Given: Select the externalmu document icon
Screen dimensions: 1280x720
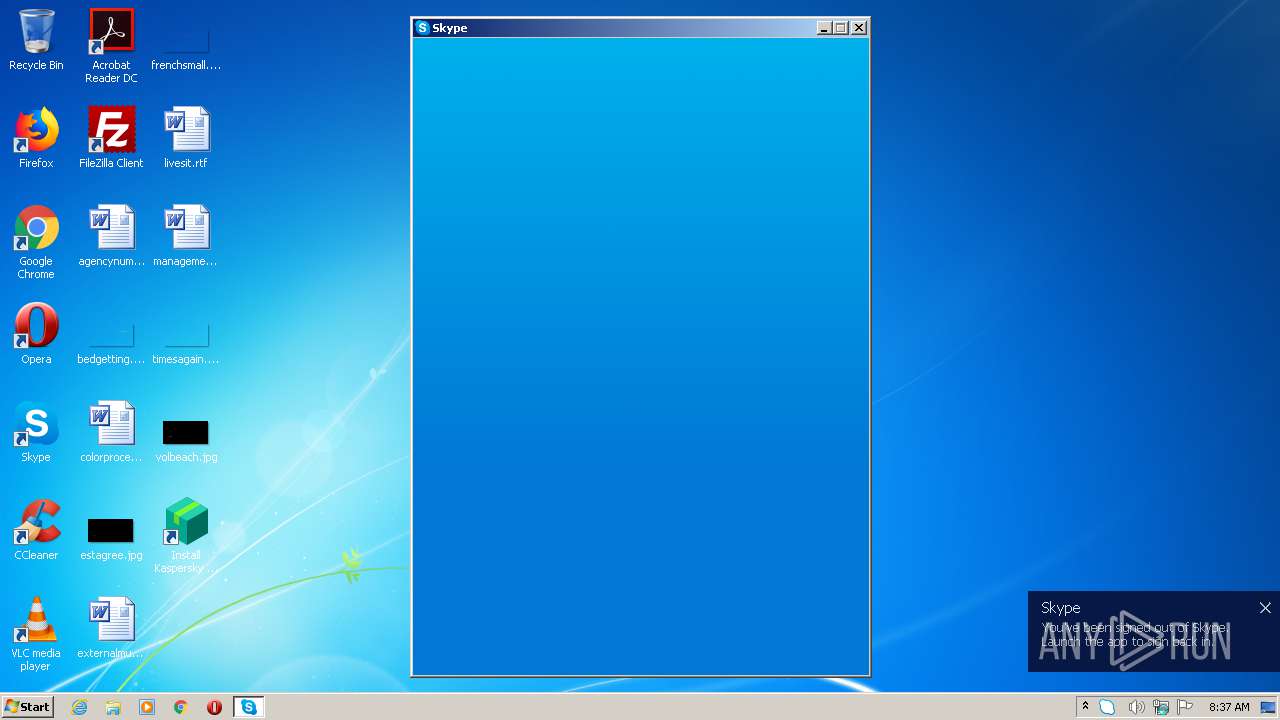Looking at the screenshot, I should click(111, 628).
